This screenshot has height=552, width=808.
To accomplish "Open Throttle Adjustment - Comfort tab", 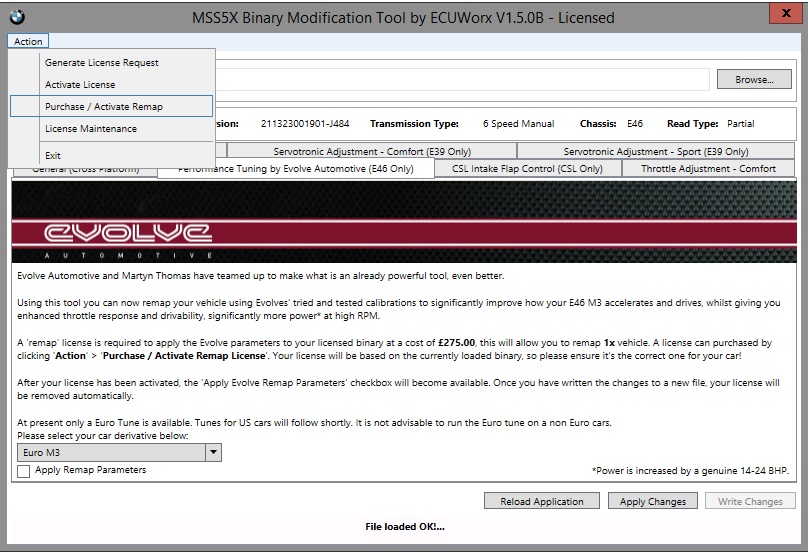I will pyautogui.click(x=708, y=169).
